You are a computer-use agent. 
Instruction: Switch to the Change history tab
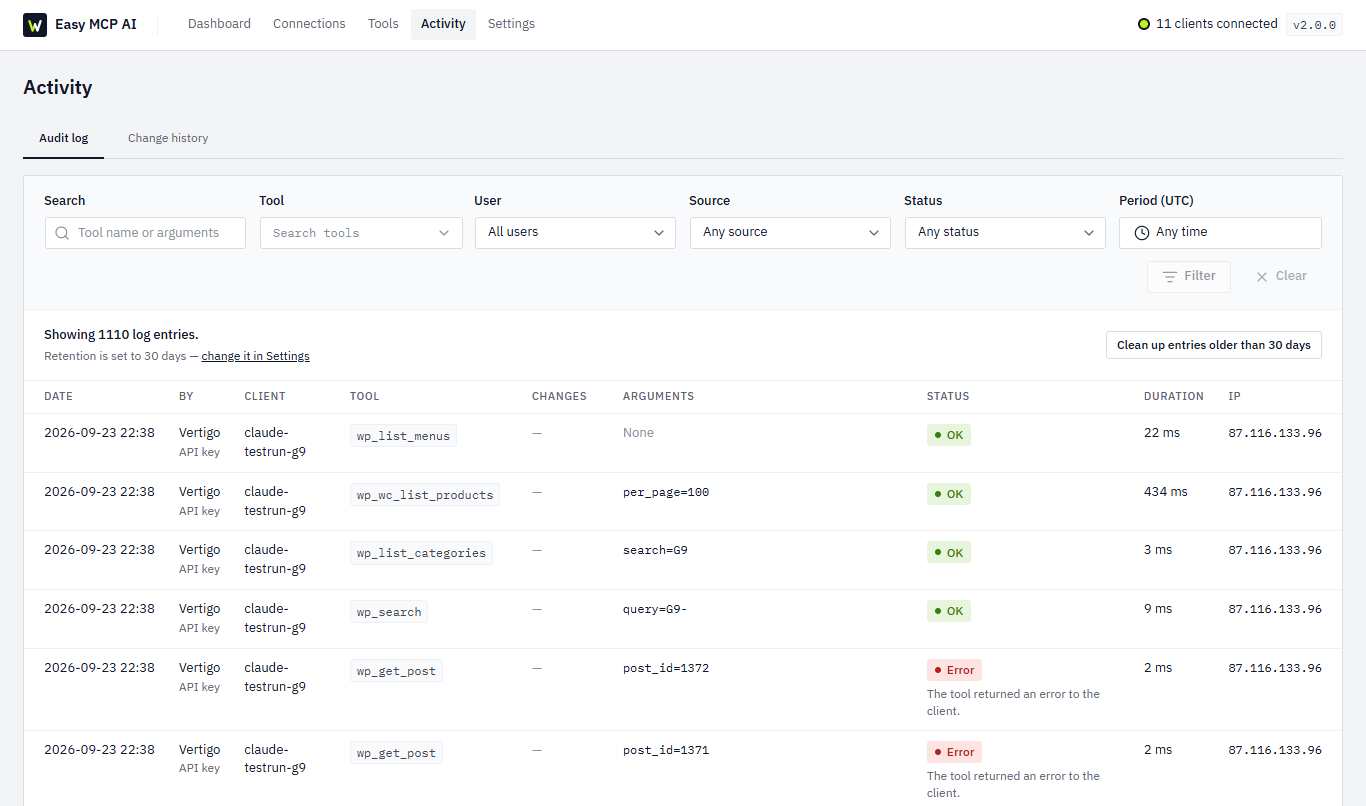168,138
